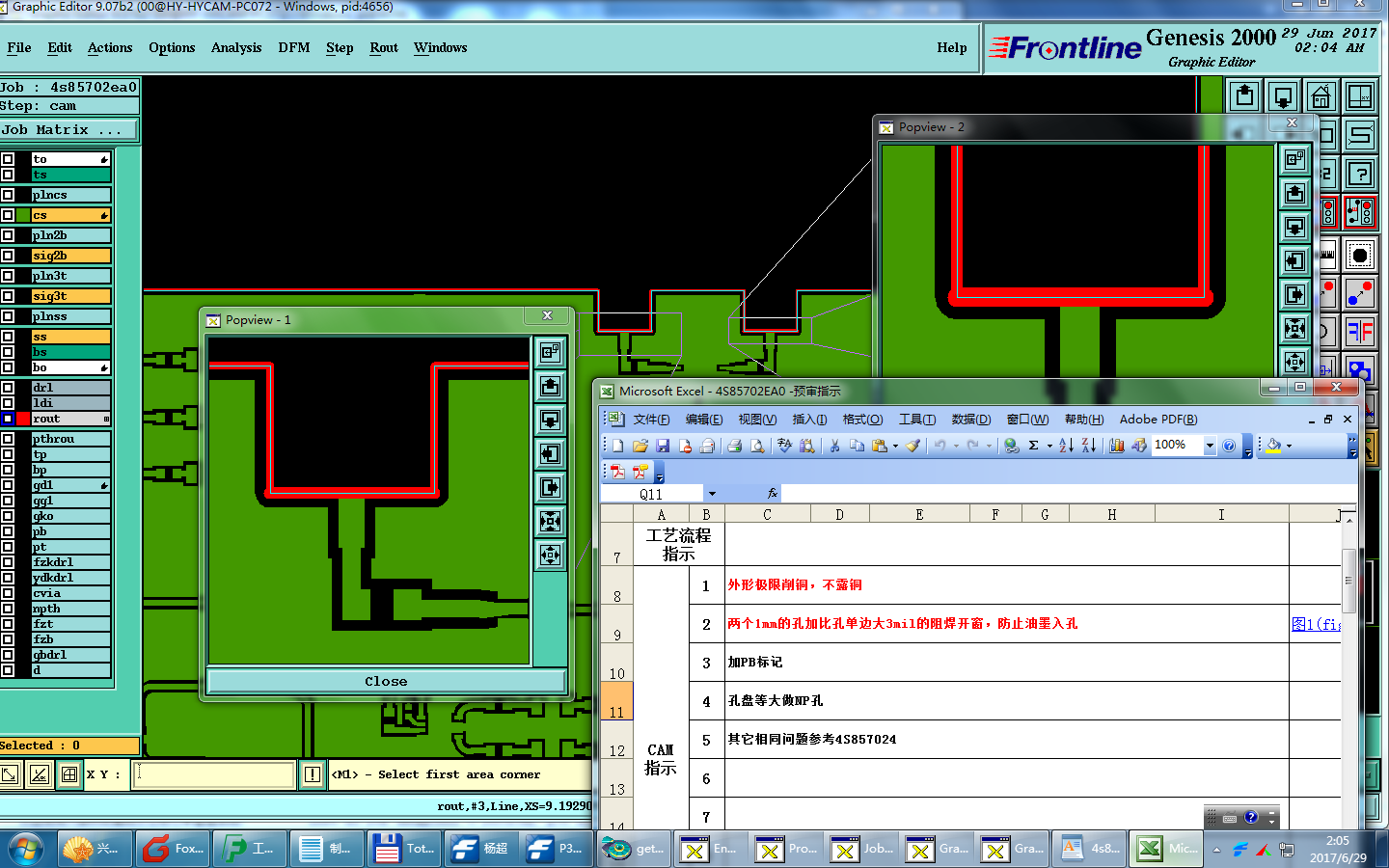
Task: Expand the PDF toolbar options chevron
Action: pyautogui.click(x=660, y=474)
